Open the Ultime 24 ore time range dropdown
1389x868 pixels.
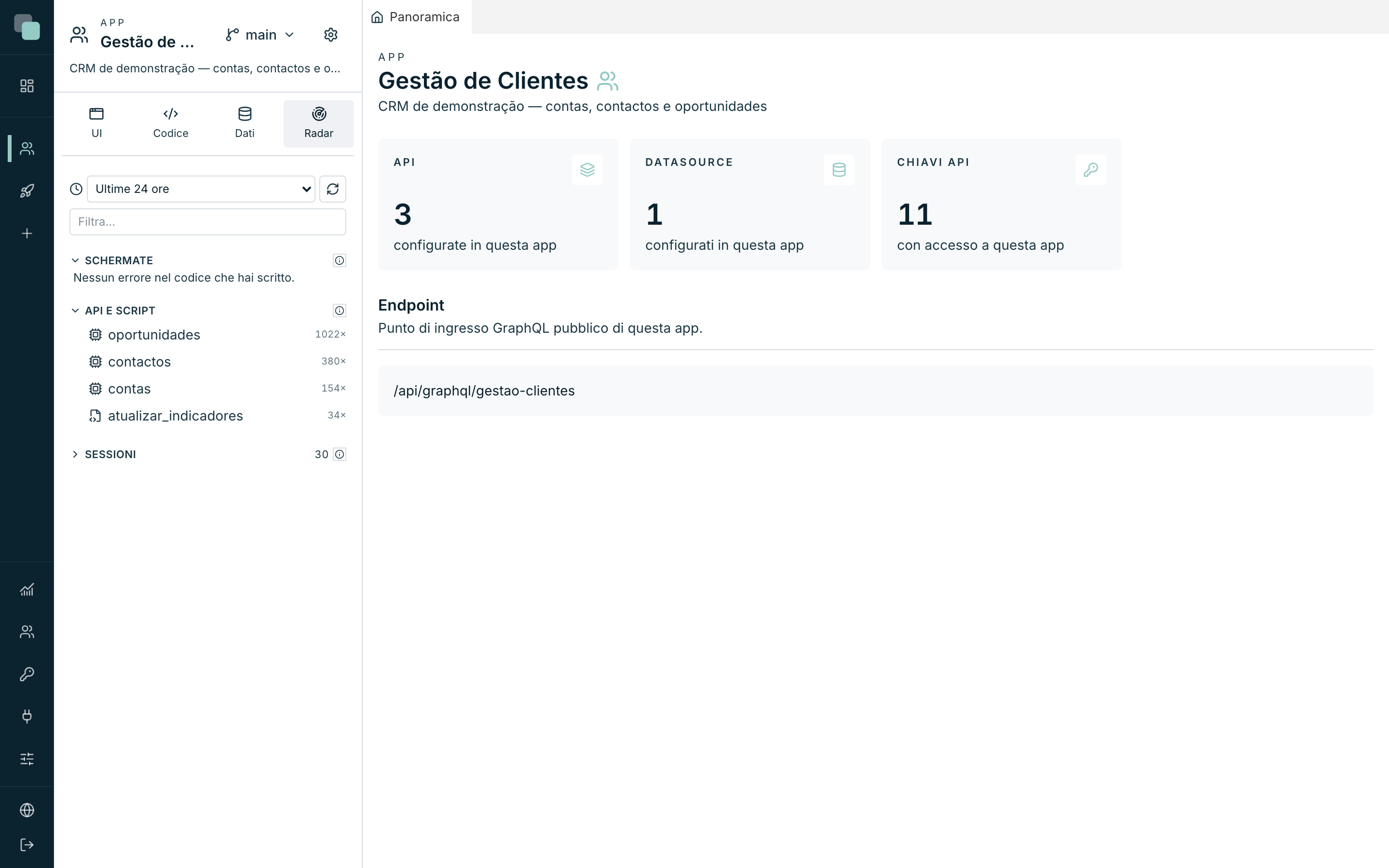201,189
